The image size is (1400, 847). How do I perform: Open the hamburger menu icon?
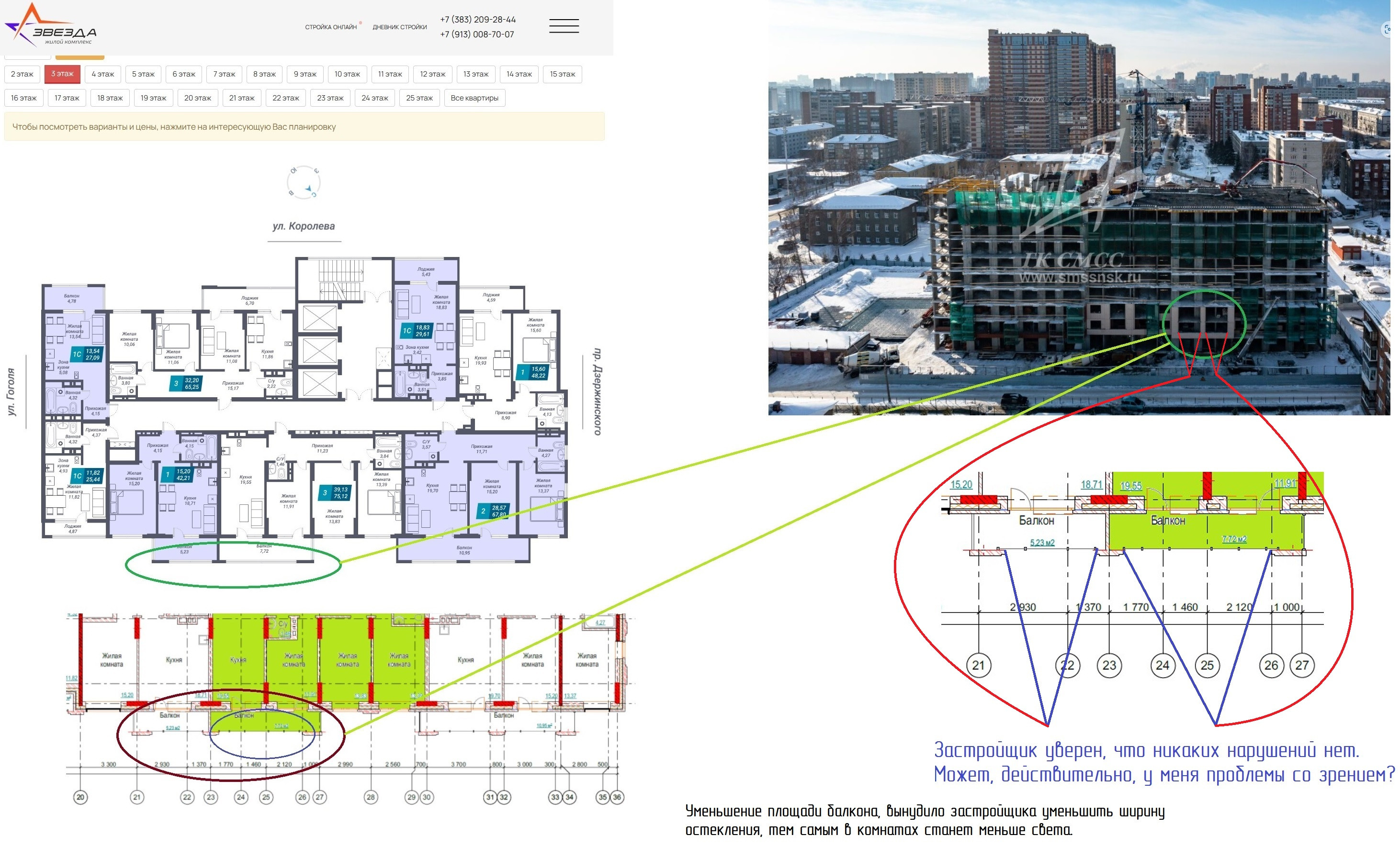[x=564, y=25]
